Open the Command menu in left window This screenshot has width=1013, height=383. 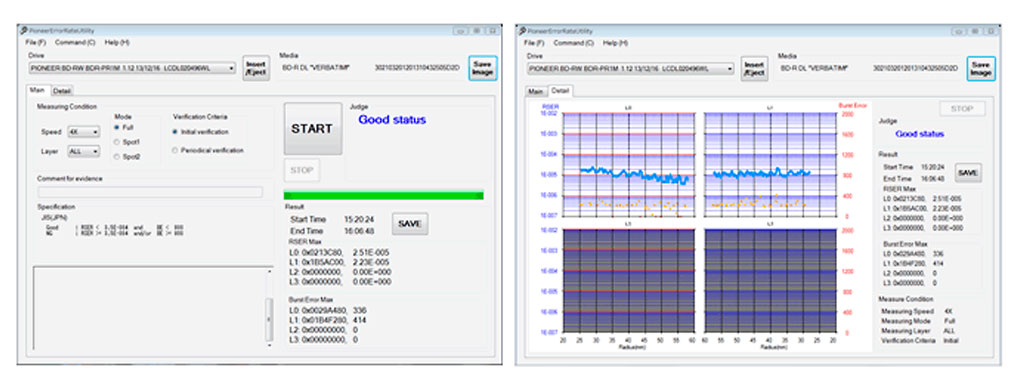click(84, 42)
